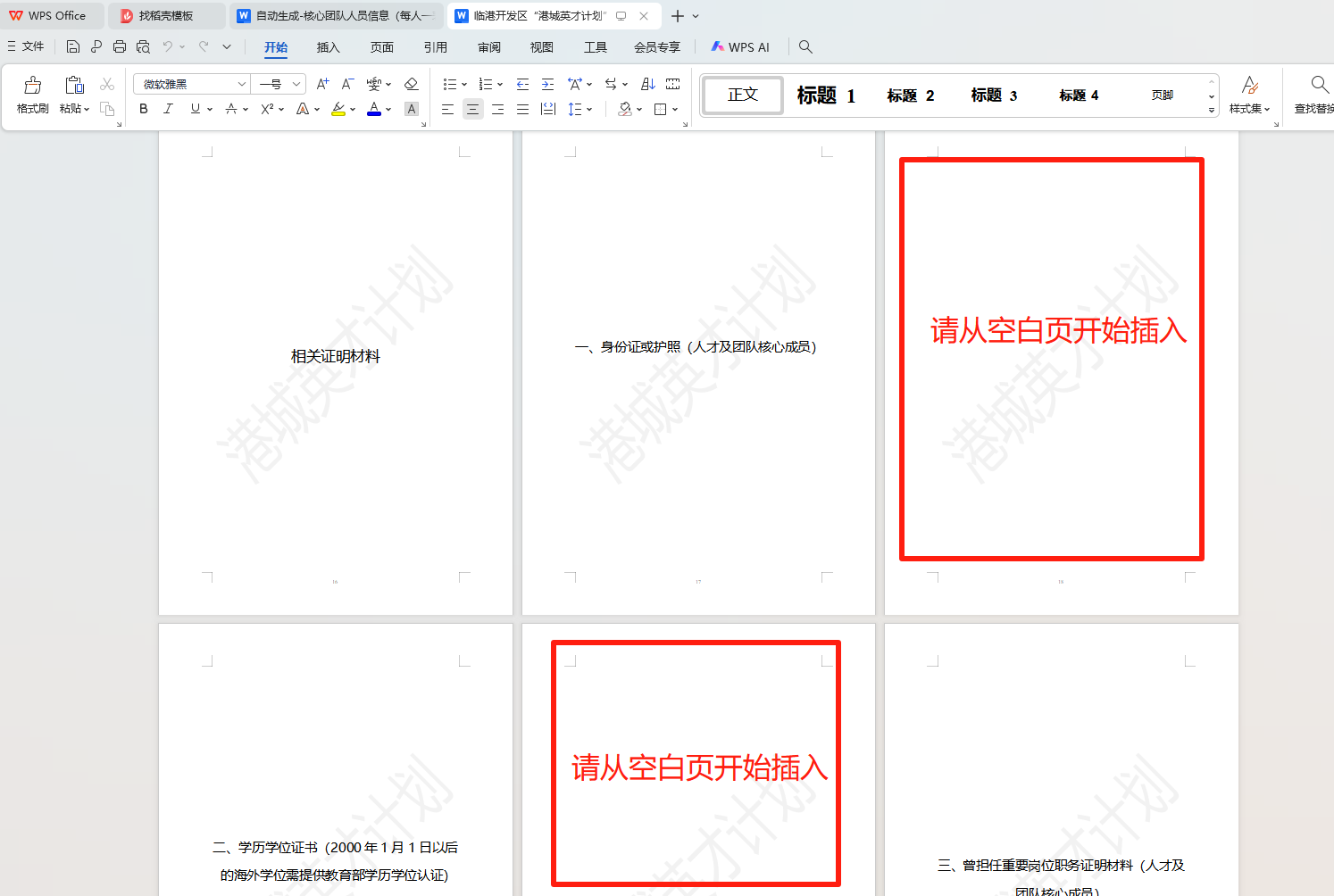
Task: Click the Format Painter (格式刷) icon
Action: coord(32,94)
